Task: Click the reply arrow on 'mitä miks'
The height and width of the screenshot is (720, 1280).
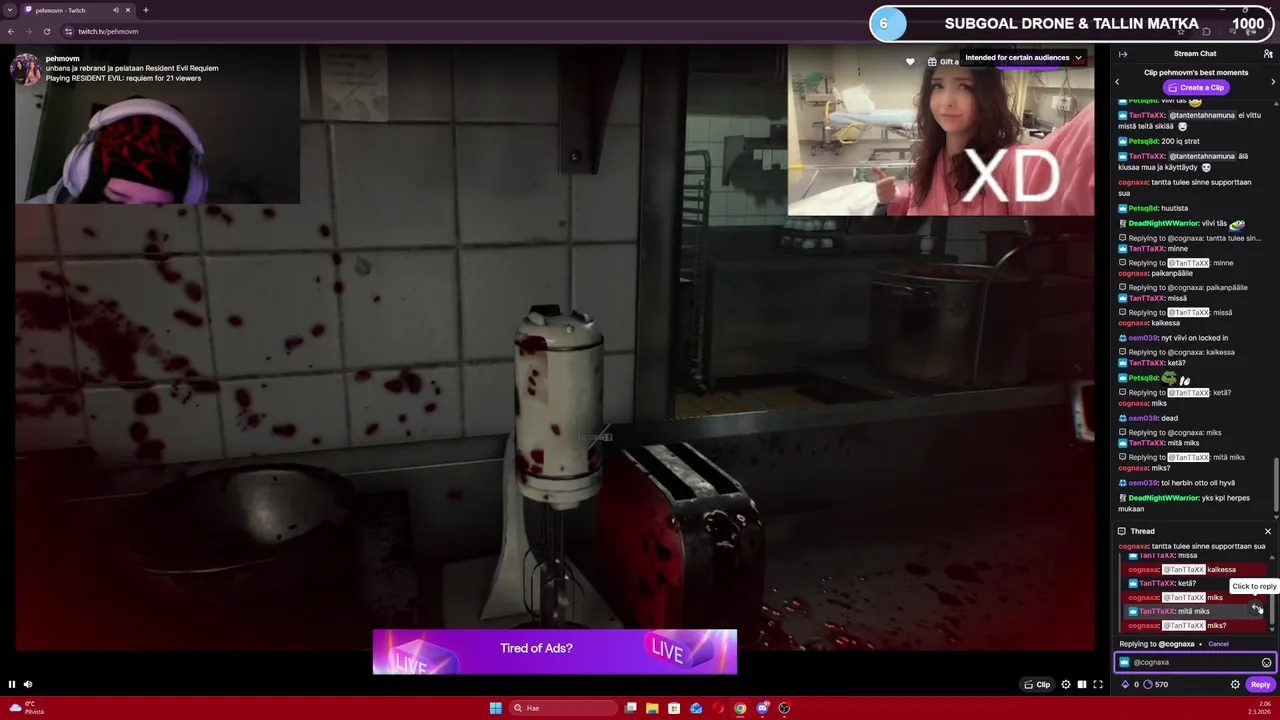Action: point(1257,609)
